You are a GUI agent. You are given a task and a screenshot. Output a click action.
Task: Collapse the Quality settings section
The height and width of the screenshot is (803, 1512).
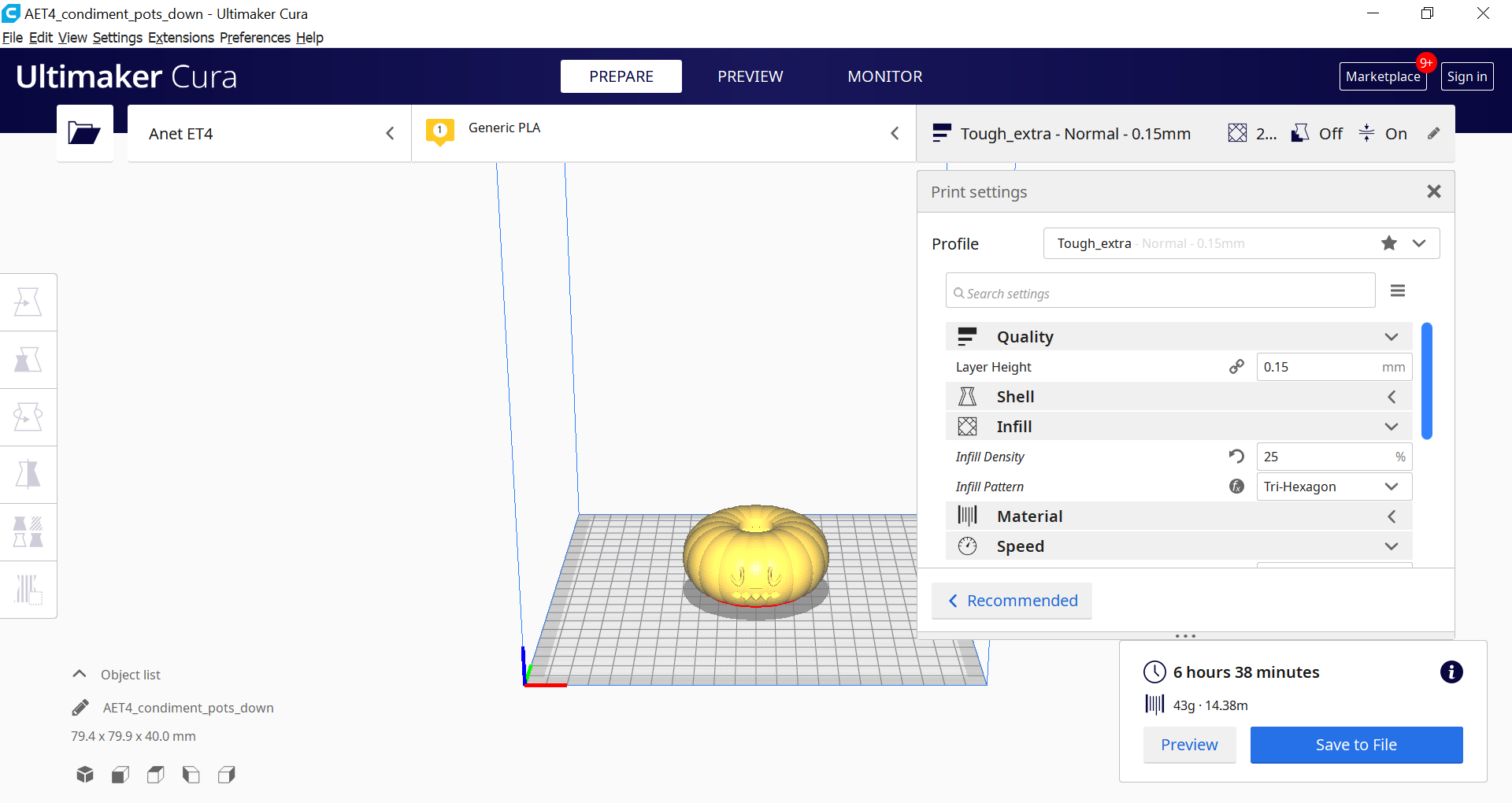[1179, 337]
